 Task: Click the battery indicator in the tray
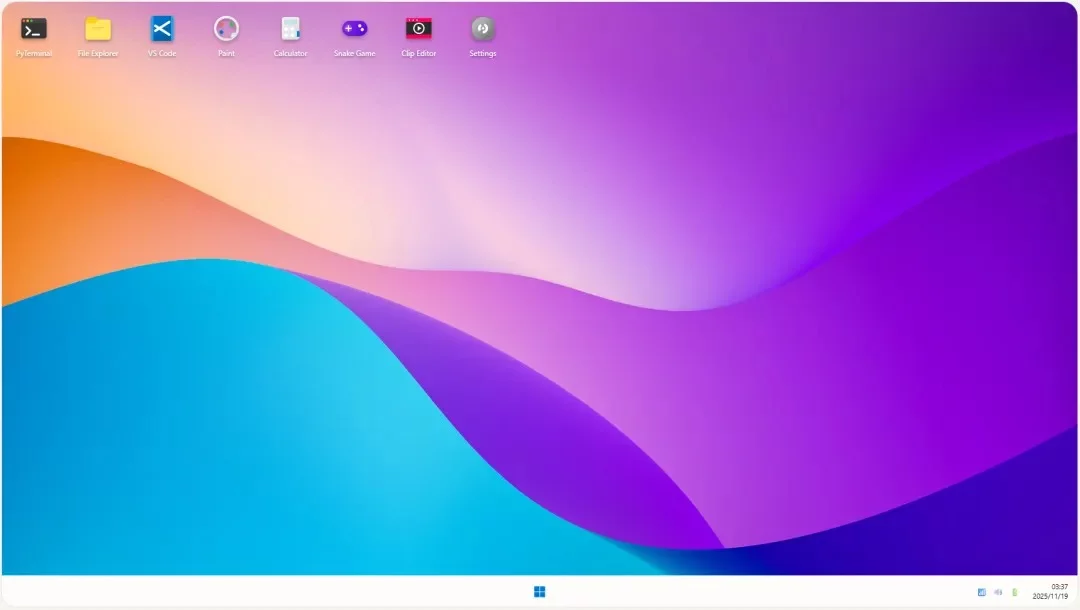1014,591
